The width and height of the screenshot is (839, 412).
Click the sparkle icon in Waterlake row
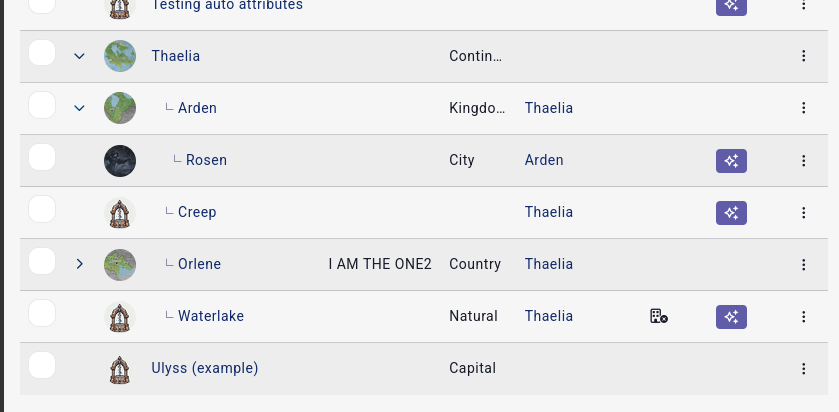(731, 316)
